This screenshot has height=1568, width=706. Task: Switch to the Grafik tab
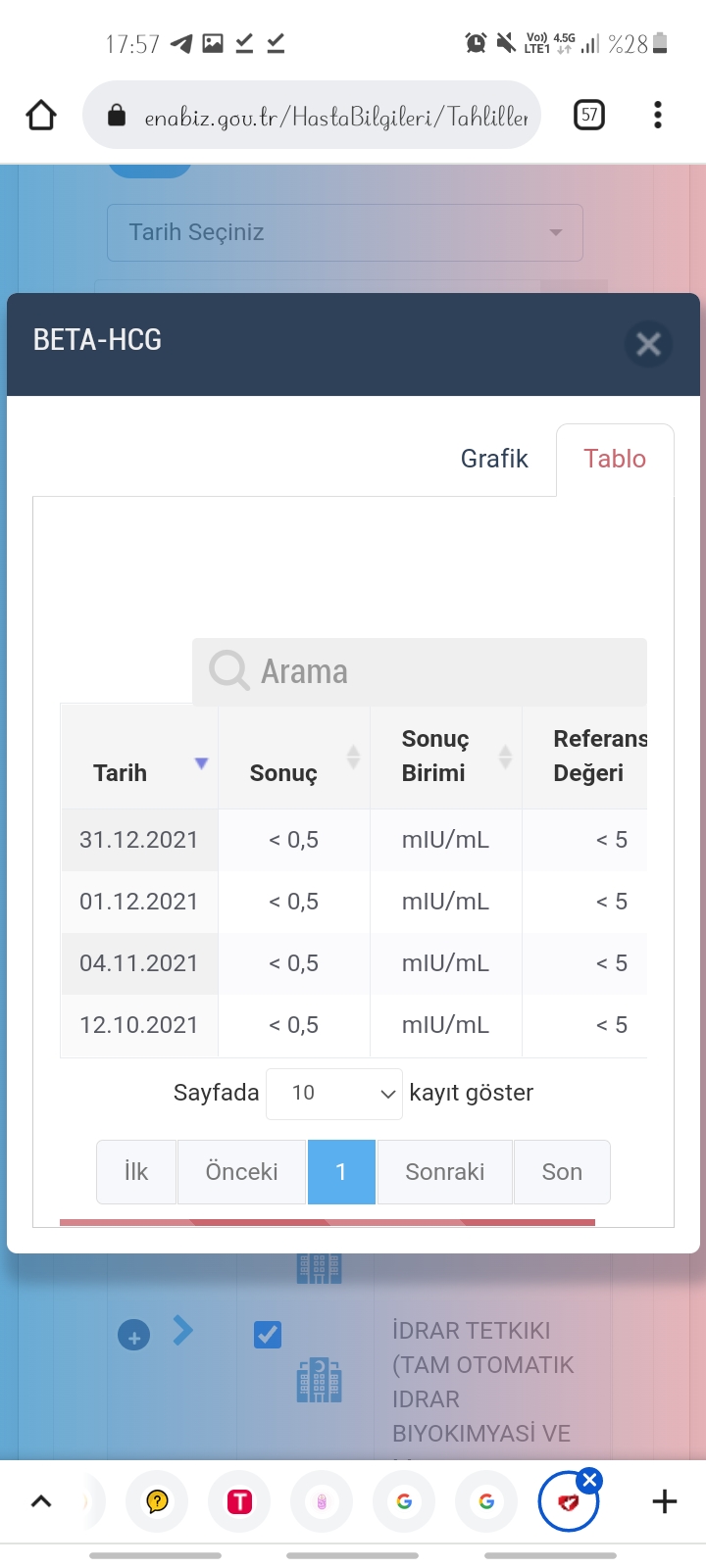pos(494,459)
